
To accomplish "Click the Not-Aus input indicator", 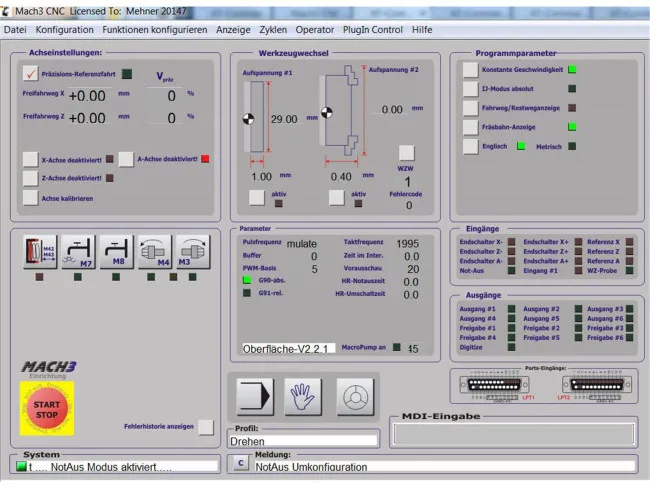I will (512, 271).
